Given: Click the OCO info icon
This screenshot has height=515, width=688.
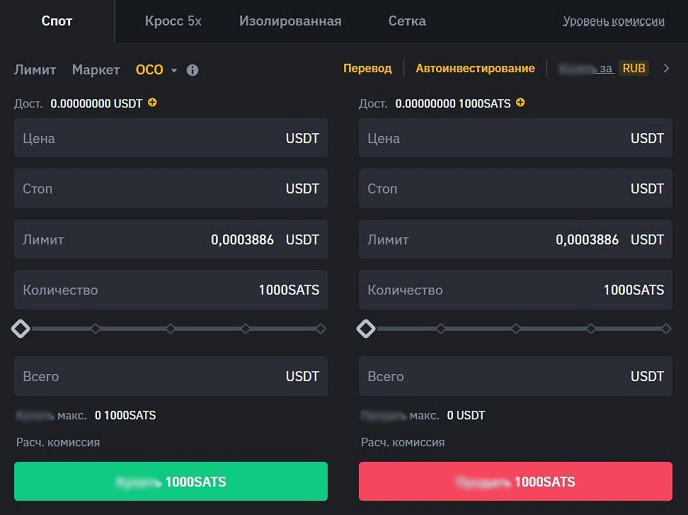Looking at the screenshot, I should click(x=192, y=70).
